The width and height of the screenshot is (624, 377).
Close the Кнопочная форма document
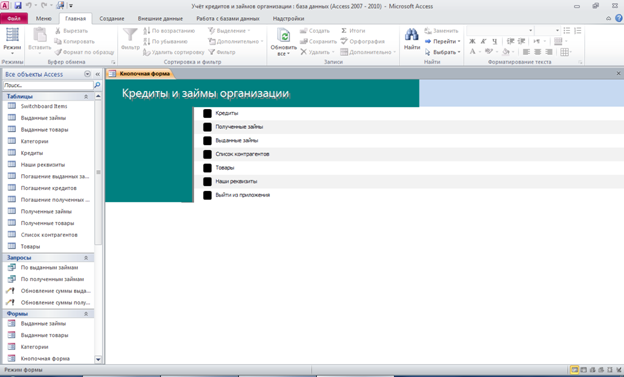618,73
